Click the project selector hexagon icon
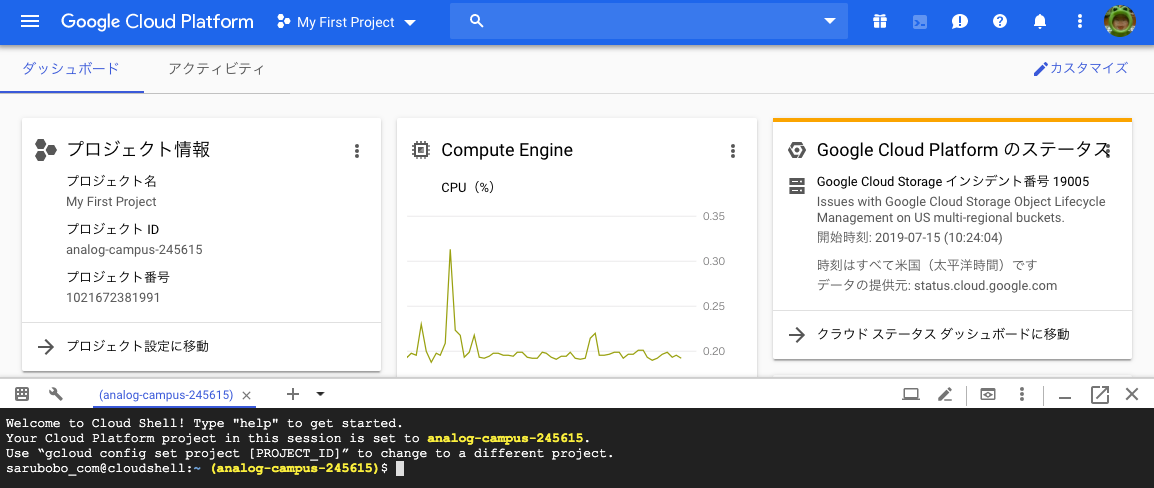 283,22
